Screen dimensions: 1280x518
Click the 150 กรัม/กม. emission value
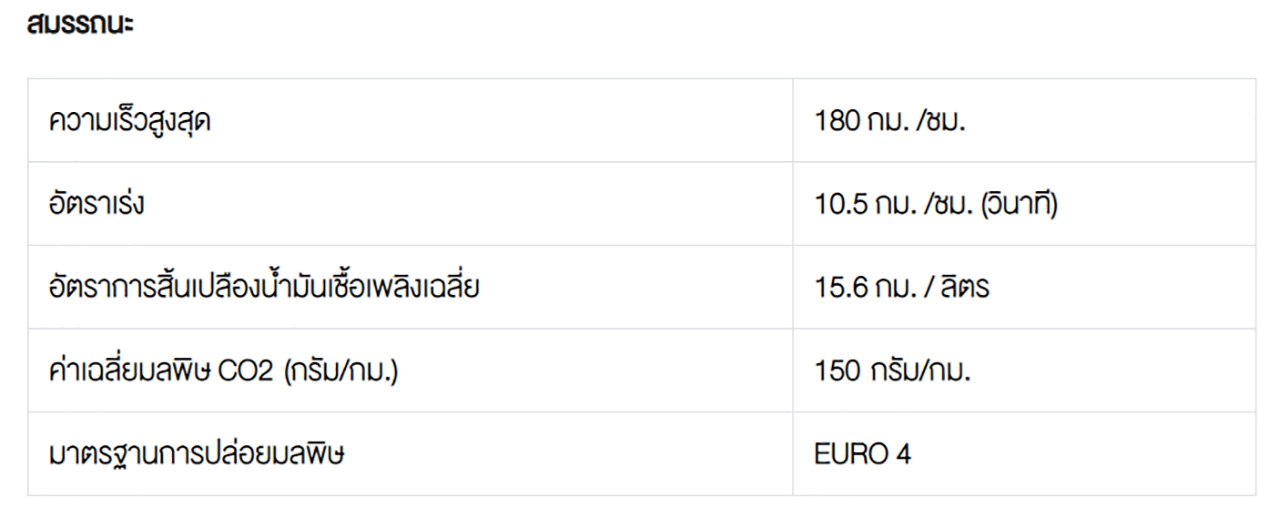(x=893, y=372)
